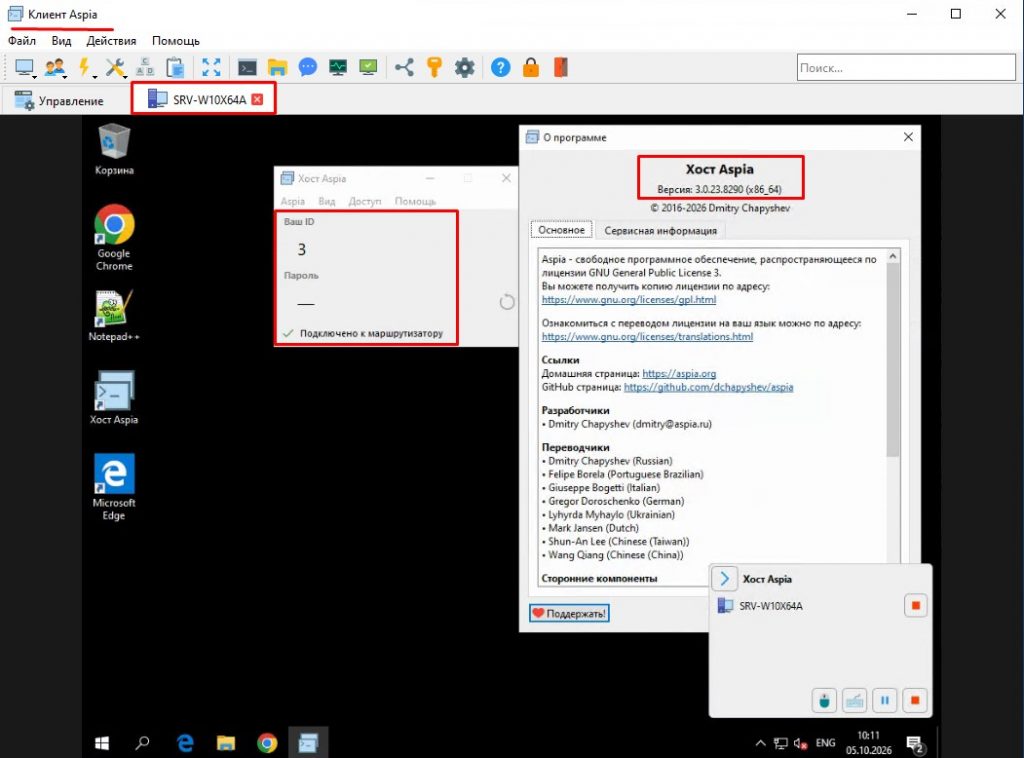Open the gnu.org gpl.html license link
The height and width of the screenshot is (758, 1024).
pyautogui.click(x=629, y=300)
